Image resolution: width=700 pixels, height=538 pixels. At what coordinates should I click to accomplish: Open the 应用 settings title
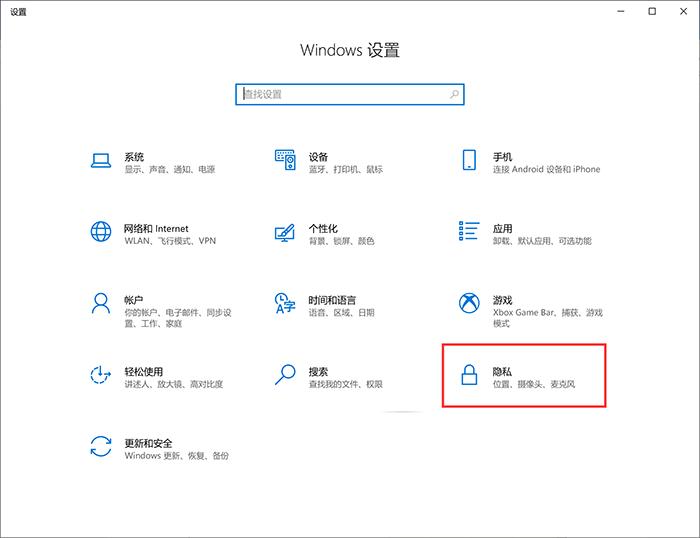(x=503, y=229)
